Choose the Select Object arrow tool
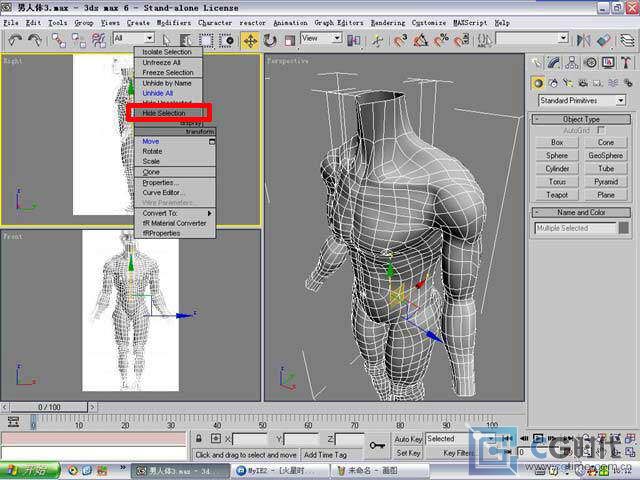640x480 pixels. (166, 40)
